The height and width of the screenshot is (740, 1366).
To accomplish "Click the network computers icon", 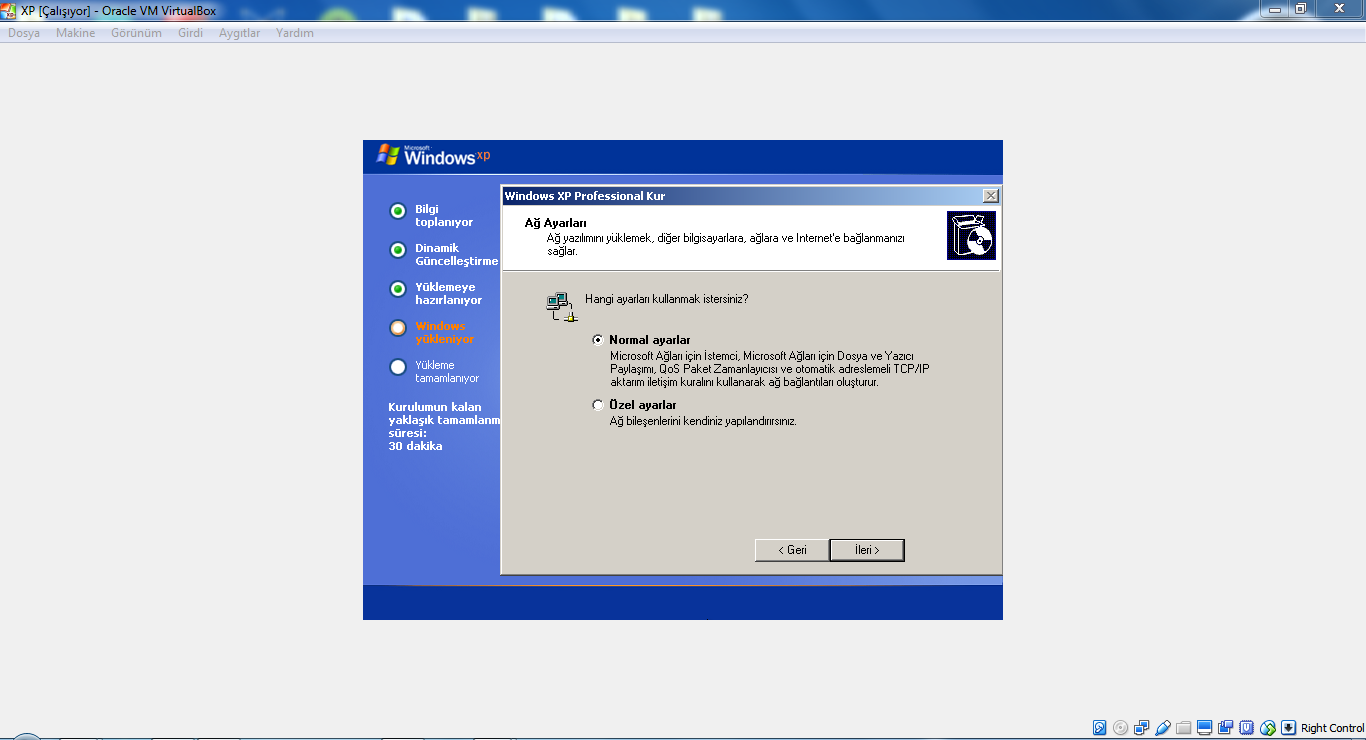I will (x=561, y=307).
